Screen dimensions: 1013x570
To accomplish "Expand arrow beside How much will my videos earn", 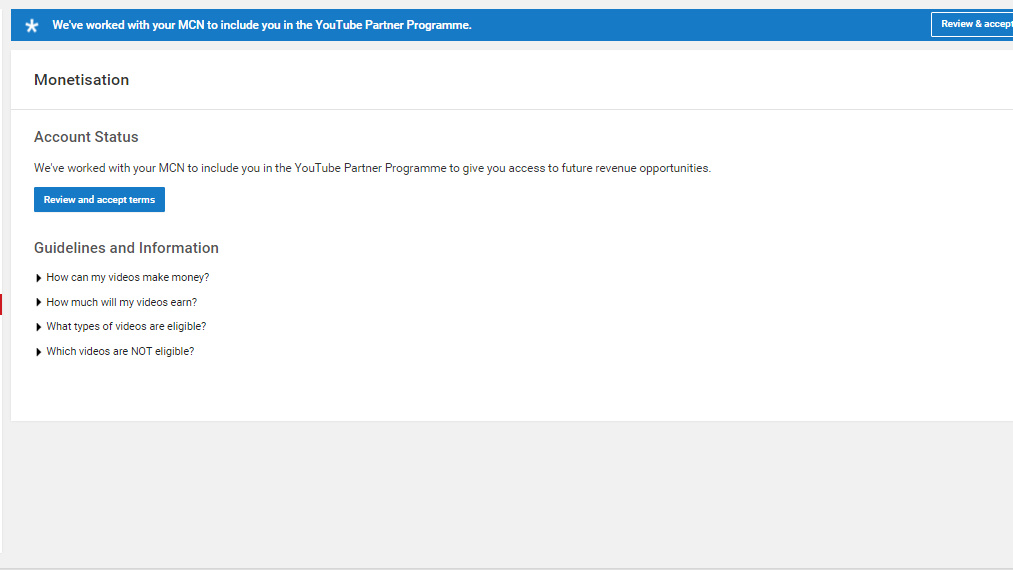I will pos(39,302).
